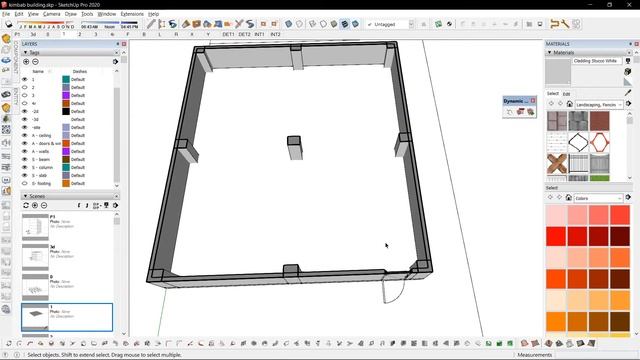Hide the A - walls tag

tap(24, 151)
